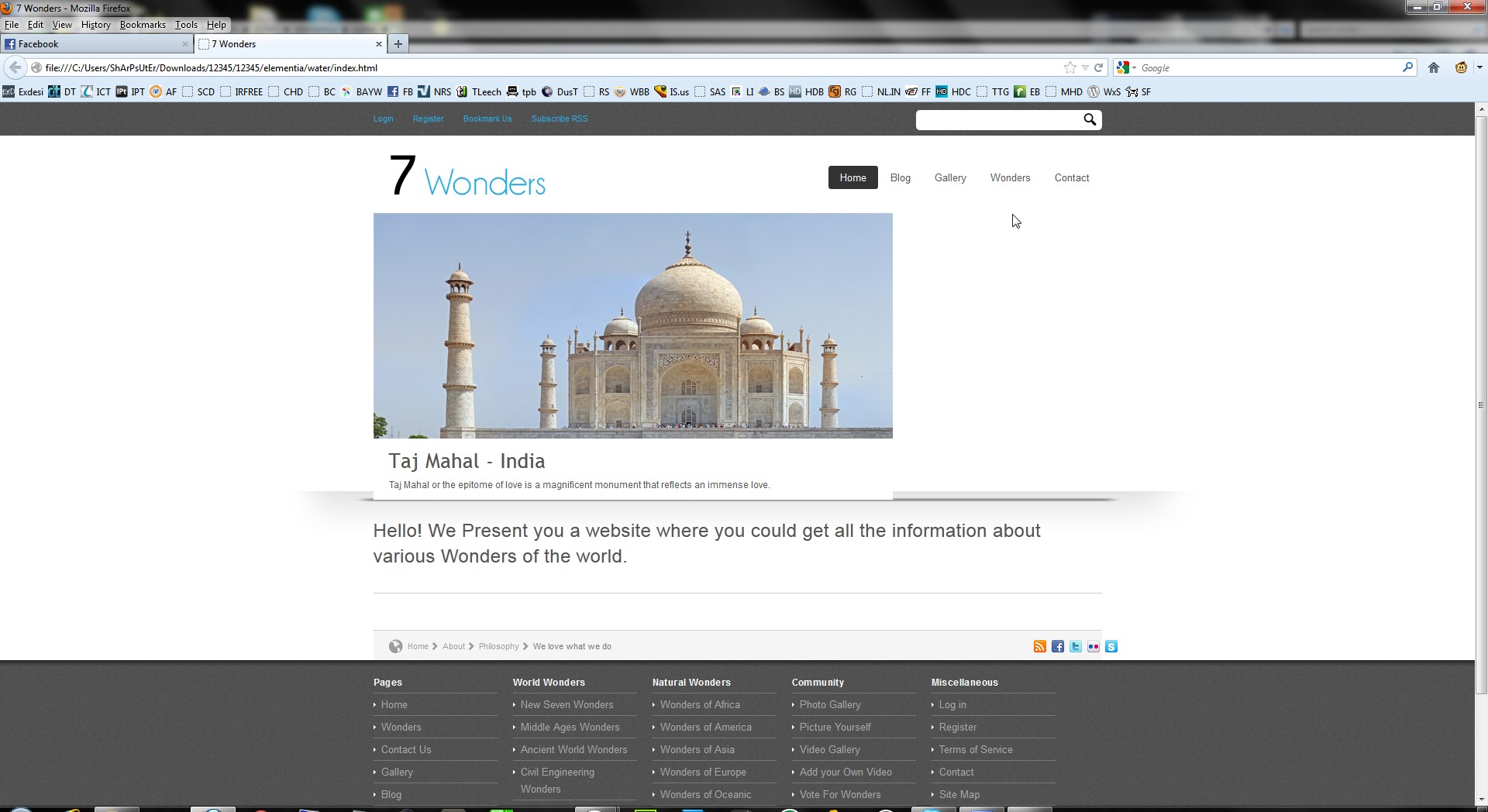The image size is (1488, 812).
Task: Open the FB bookmark
Action: click(x=400, y=91)
